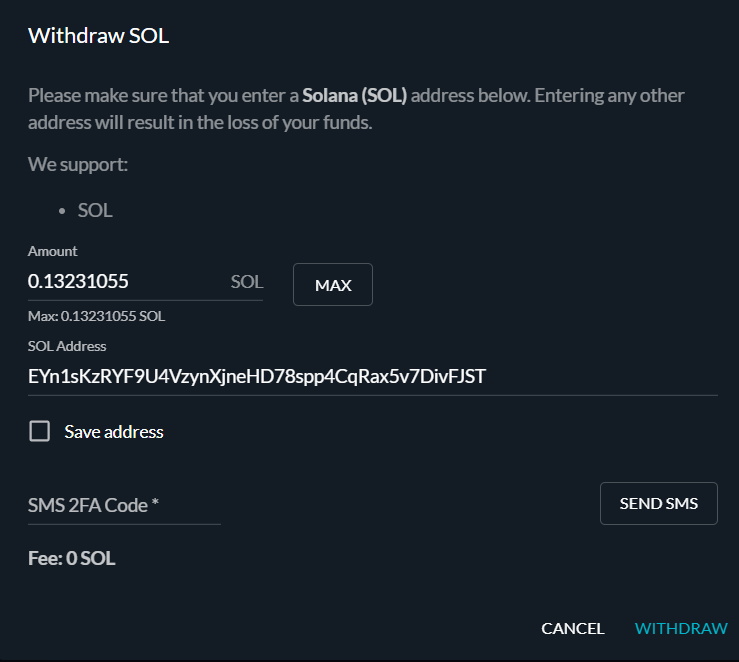Screen dimensions: 739x662
Task: Click the bold 'Solana (SOL)' text
Action: coord(354,96)
